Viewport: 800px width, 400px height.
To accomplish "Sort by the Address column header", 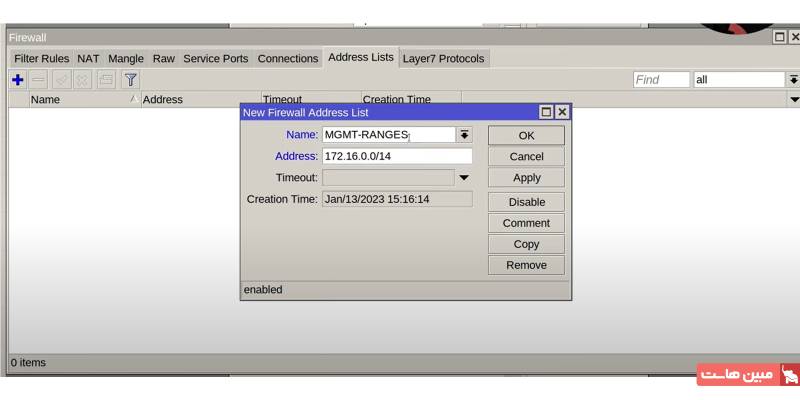I will 201,99.
